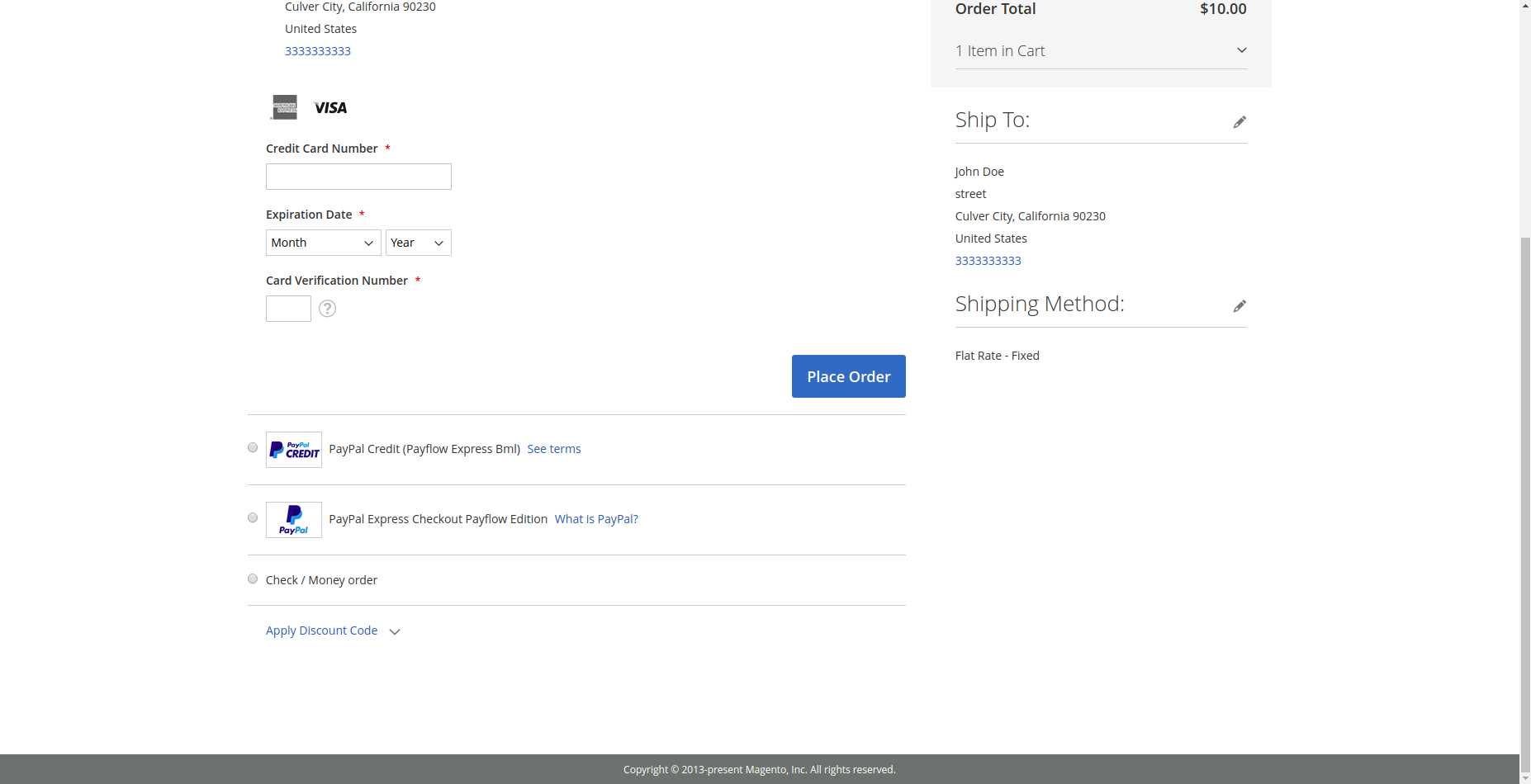Viewport: 1531px width, 784px height.
Task: Click the Magento copyright footer text
Action: (x=760, y=770)
